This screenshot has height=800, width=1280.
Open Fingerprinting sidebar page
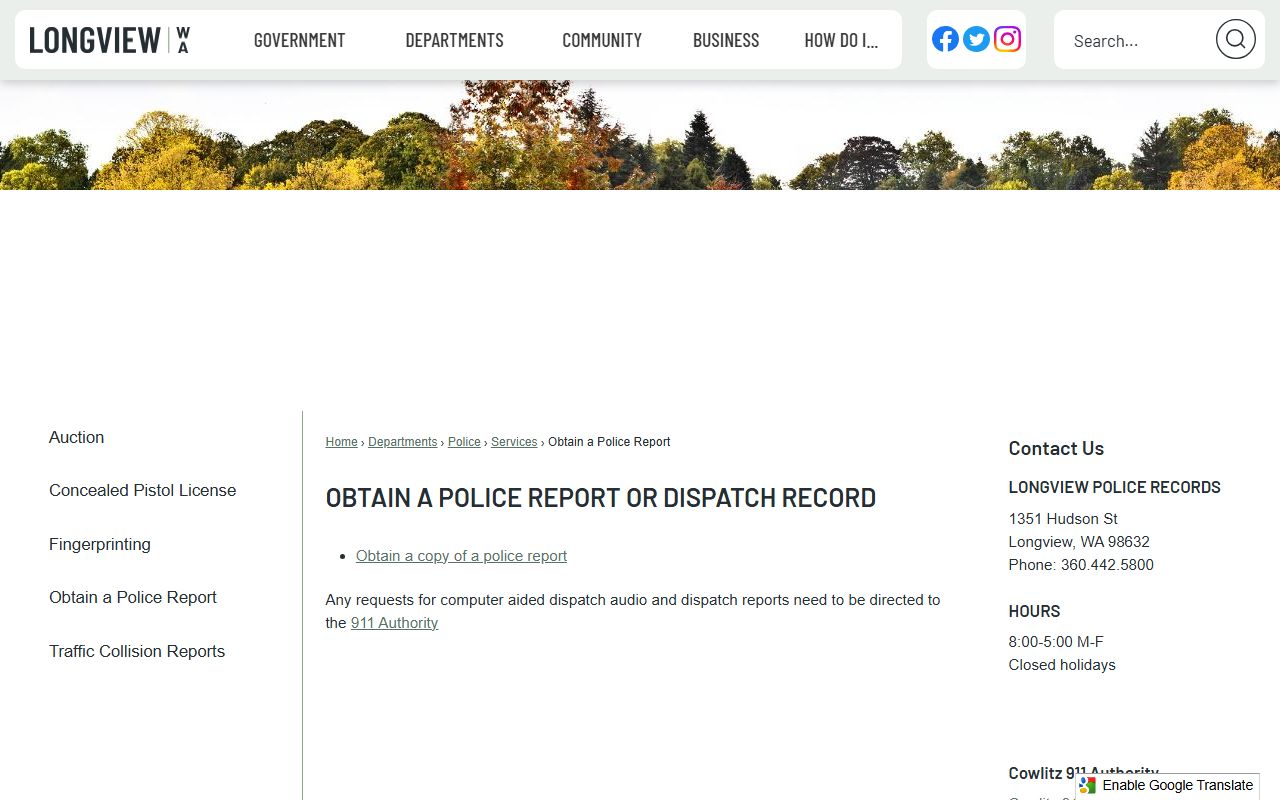[100, 544]
